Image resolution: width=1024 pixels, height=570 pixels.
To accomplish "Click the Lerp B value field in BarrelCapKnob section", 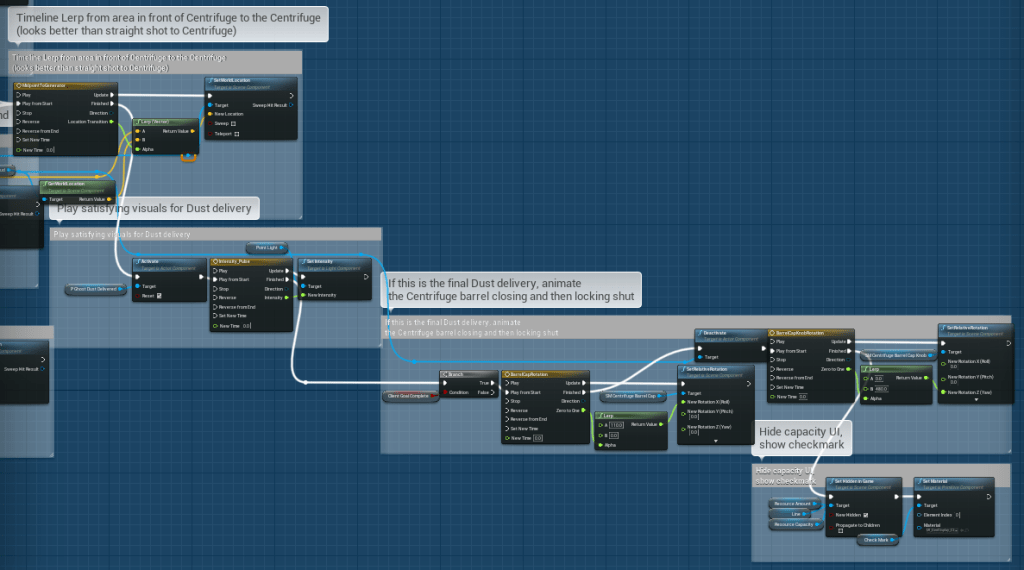I will (883, 388).
